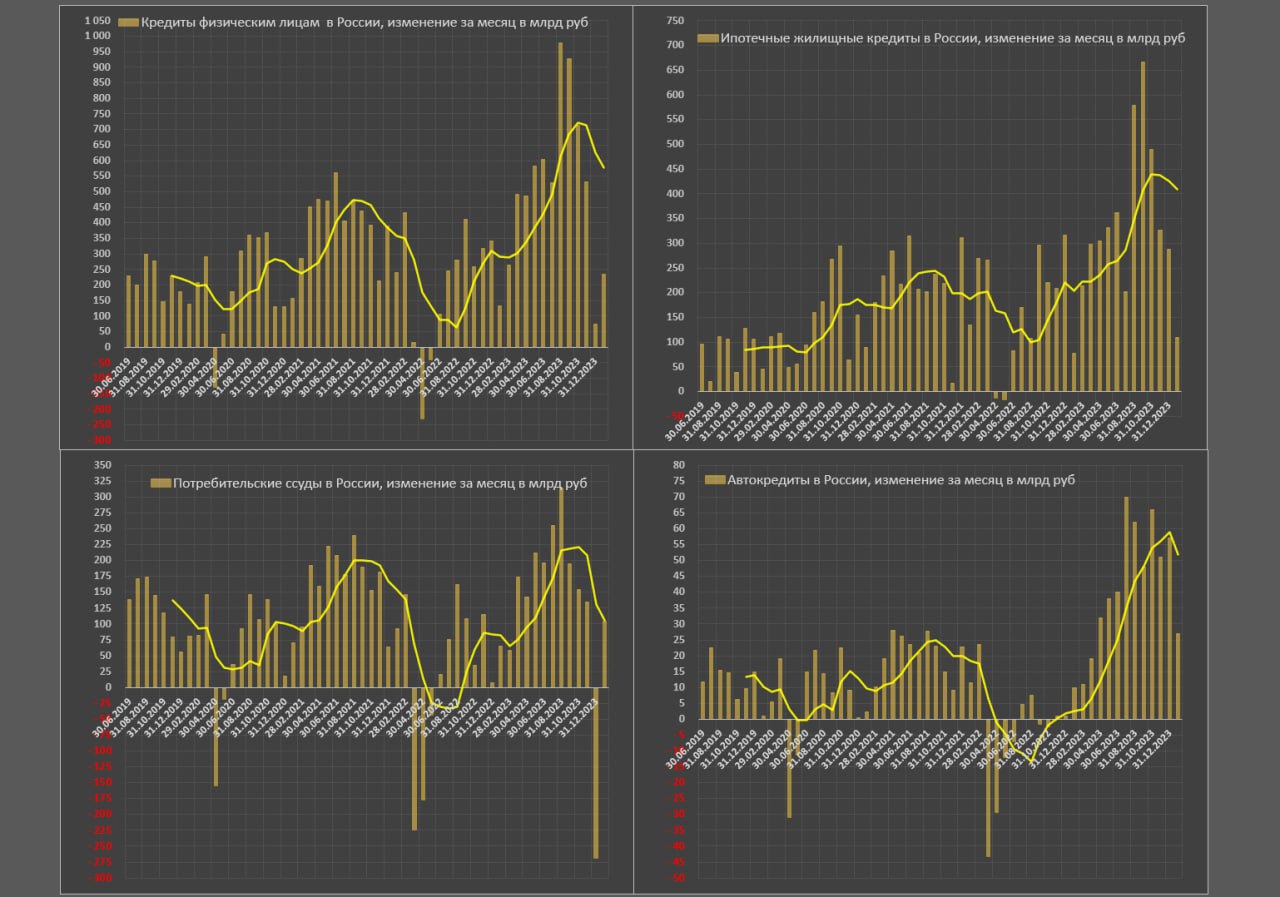Click the '40' axis label in the auto loans chart
This screenshot has width=1280, height=897.
[x=678, y=592]
